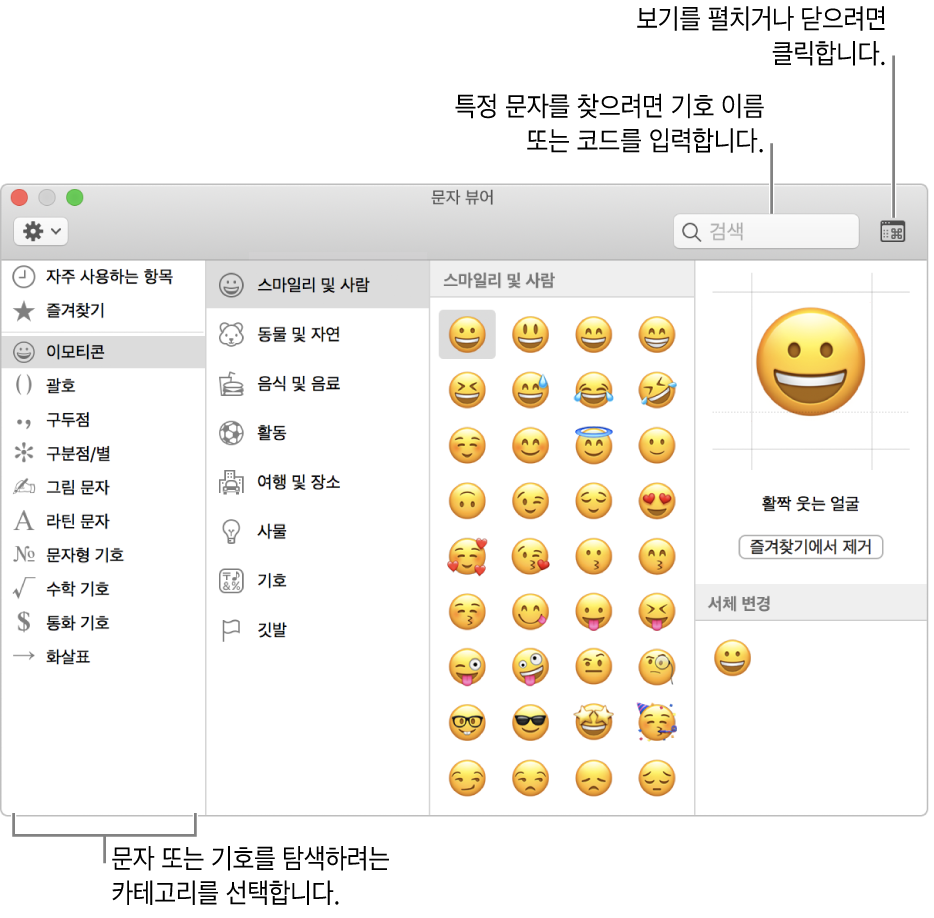Screen dimensions: 934x918
Task: Open 기호 subcategory
Action: (x=317, y=580)
